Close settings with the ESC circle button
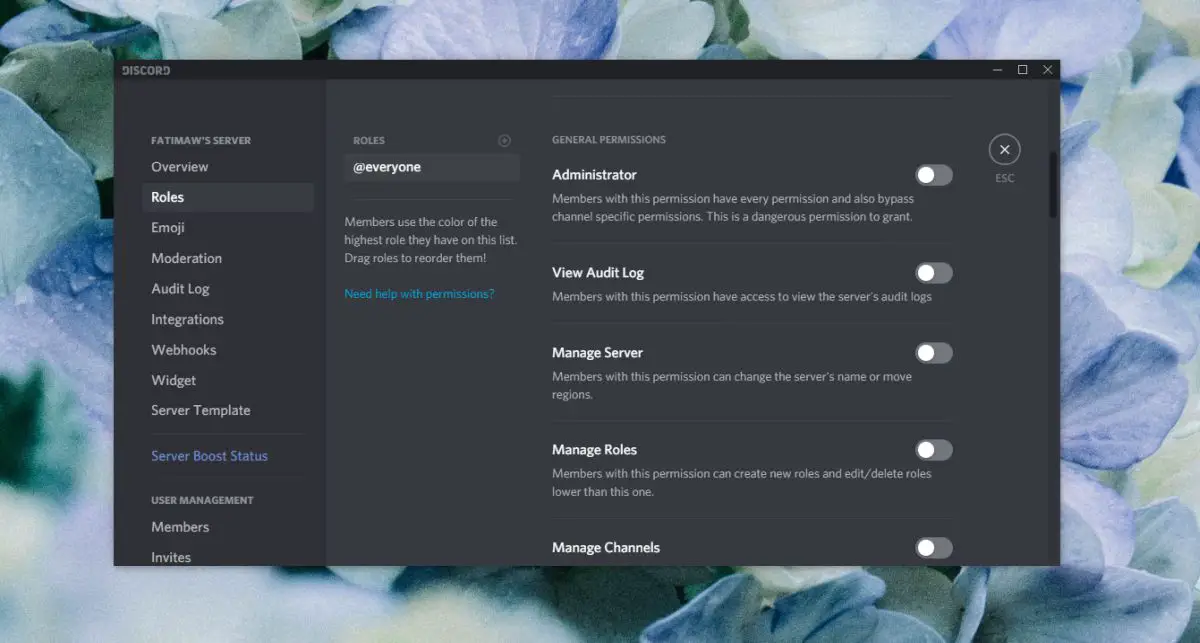 click(x=1005, y=150)
